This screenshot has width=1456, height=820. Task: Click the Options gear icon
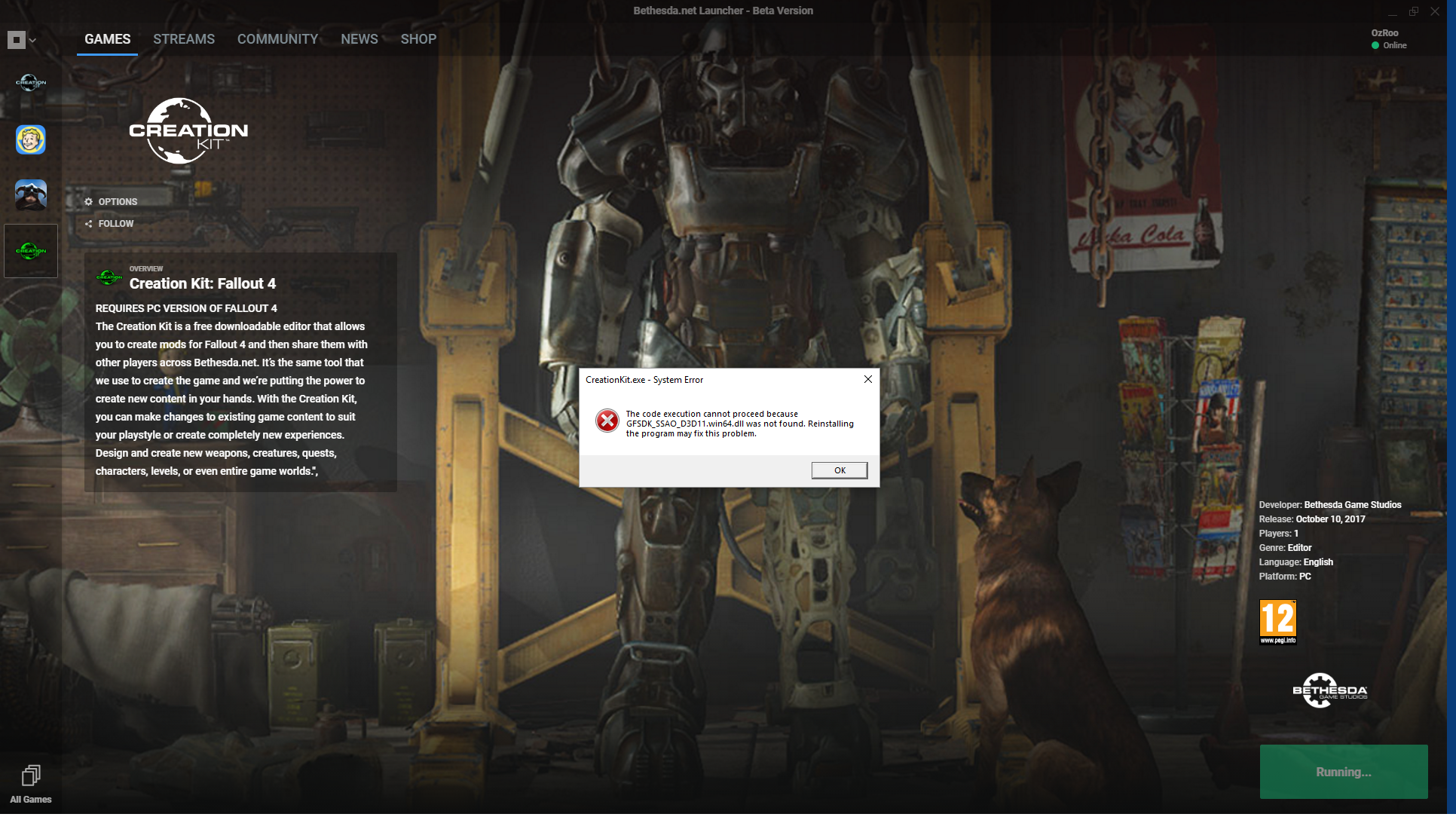[88, 202]
